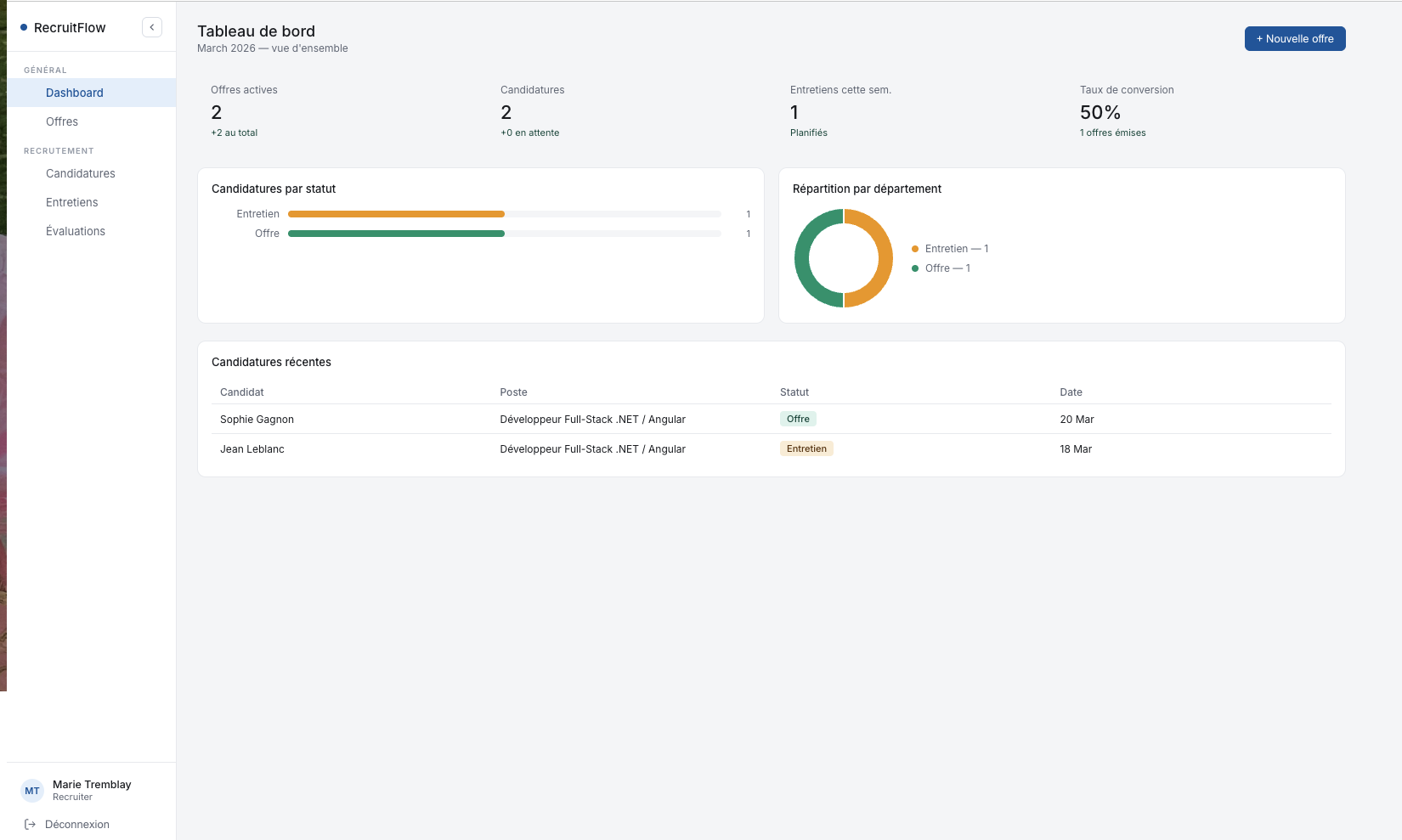Click the orange Entretien legend dot
Image resolution: width=1402 pixels, height=840 pixels.
915,249
